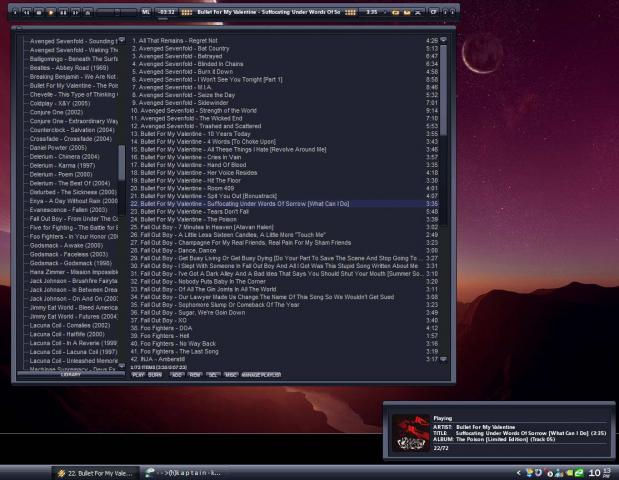
Task: Expand hidden tray icons with the chevron
Action: [x=519, y=472]
